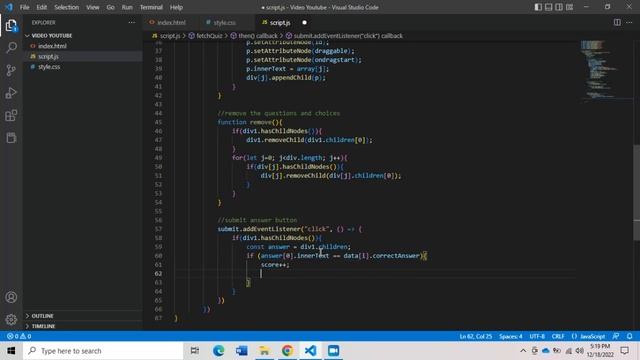640x360 pixels.
Task: Open the Help menu
Action: (x=176, y=7)
